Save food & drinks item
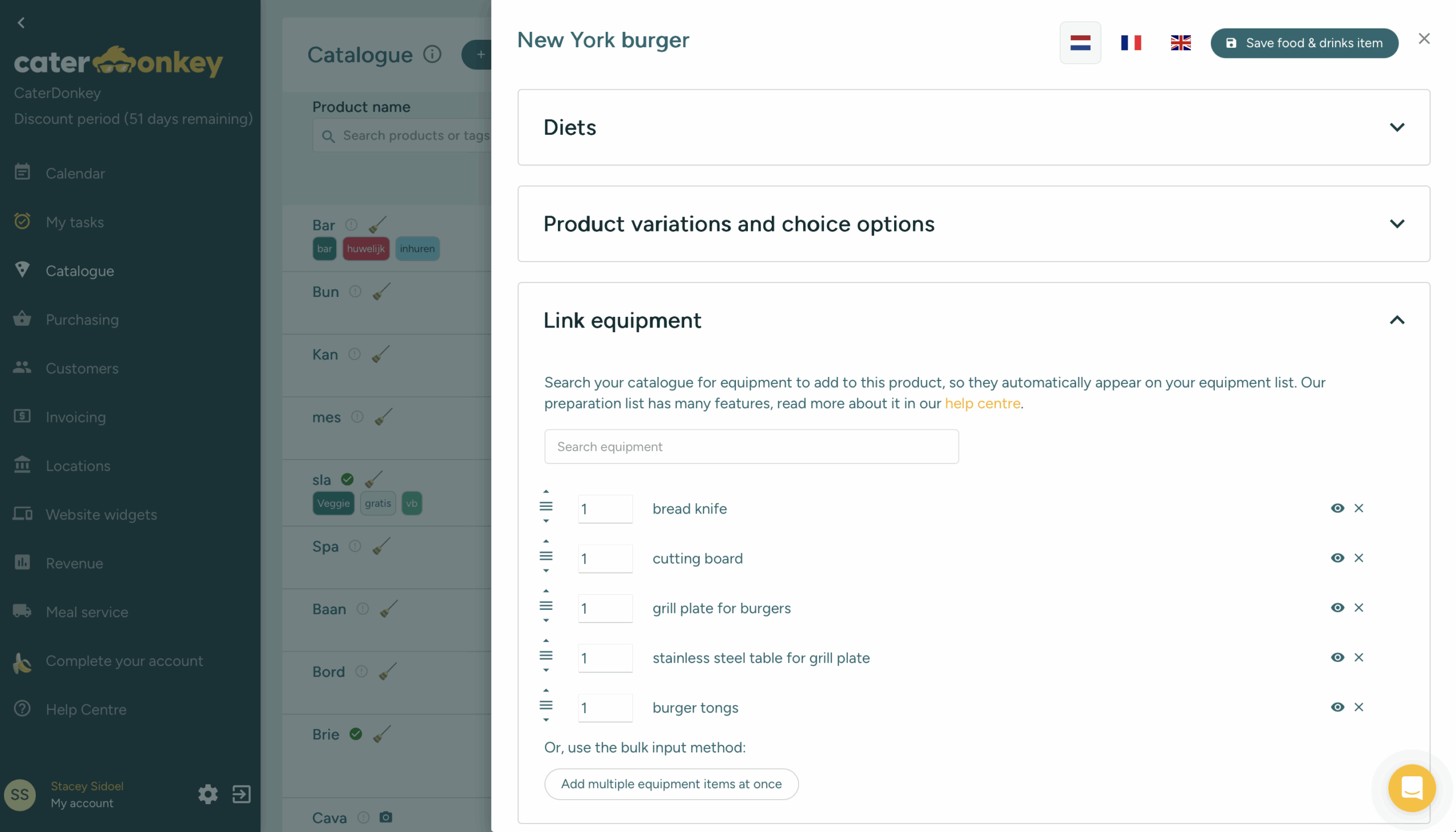This screenshot has height=832, width=1456. tap(1304, 43)
